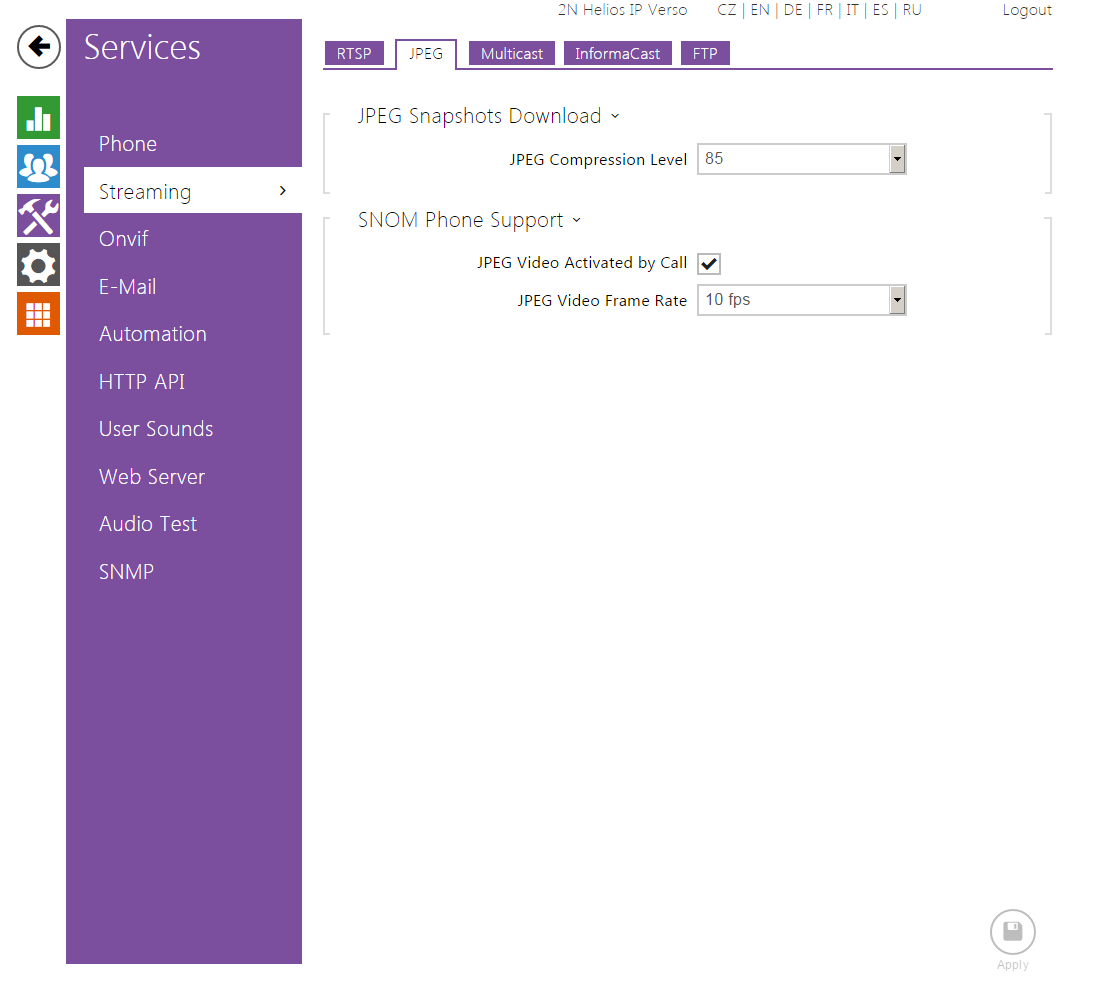Image resolution: width=1107 pixels, height=981 pixels.
Task: Switch language to DE
Action: pos(792,10)
